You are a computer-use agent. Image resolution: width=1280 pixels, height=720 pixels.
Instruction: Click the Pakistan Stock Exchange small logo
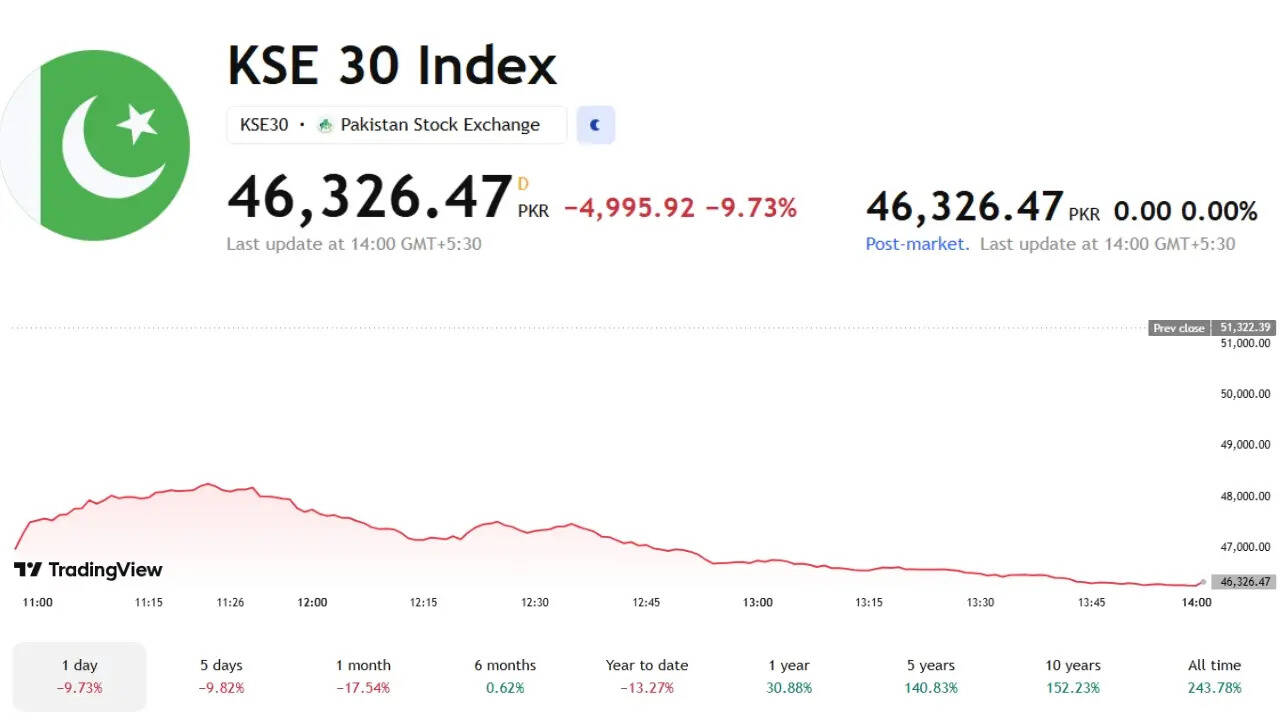[x=325, y=125]
